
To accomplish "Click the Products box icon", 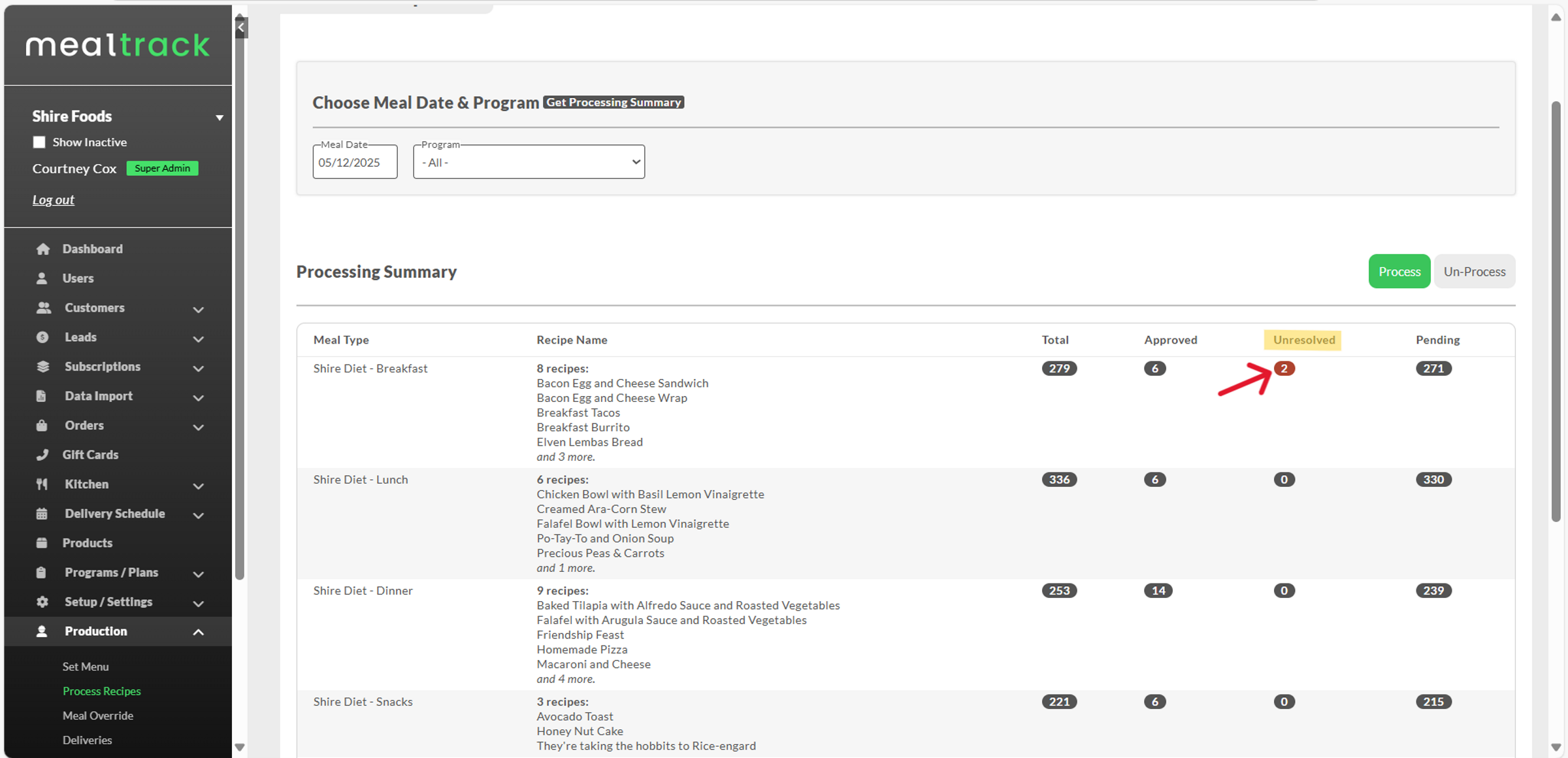I will coord(42,543).
